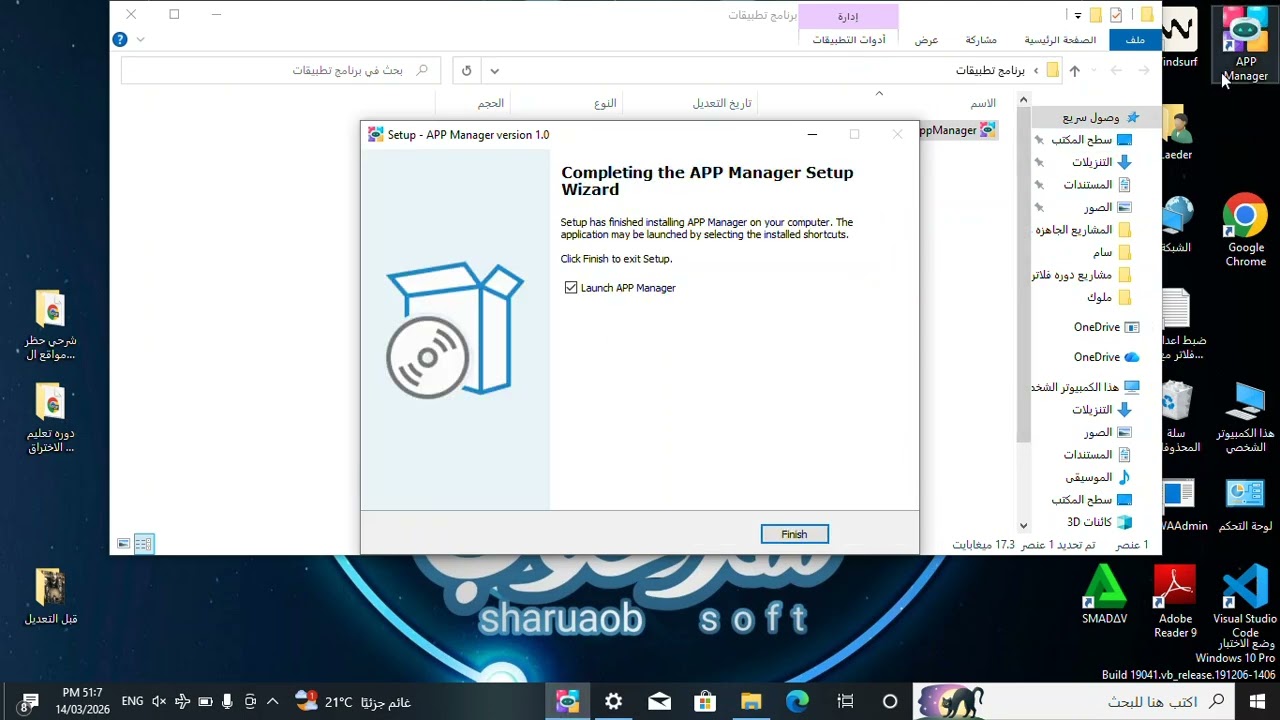Screen dimensions: 1280x720
Task: Open the ملف tab in Explorer
Action: click(x=1135, y=40)
